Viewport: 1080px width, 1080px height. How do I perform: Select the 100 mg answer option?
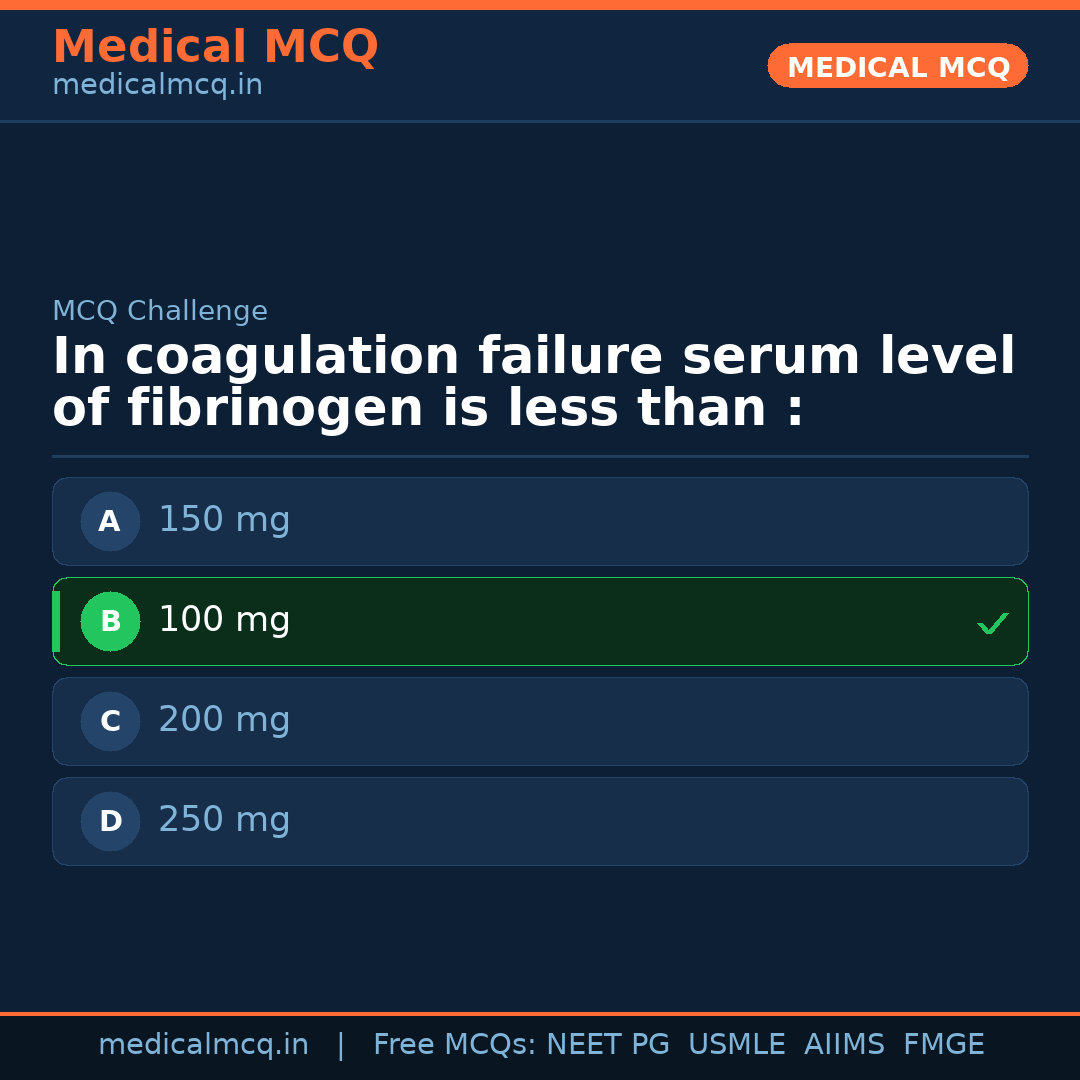pos(540,621)
